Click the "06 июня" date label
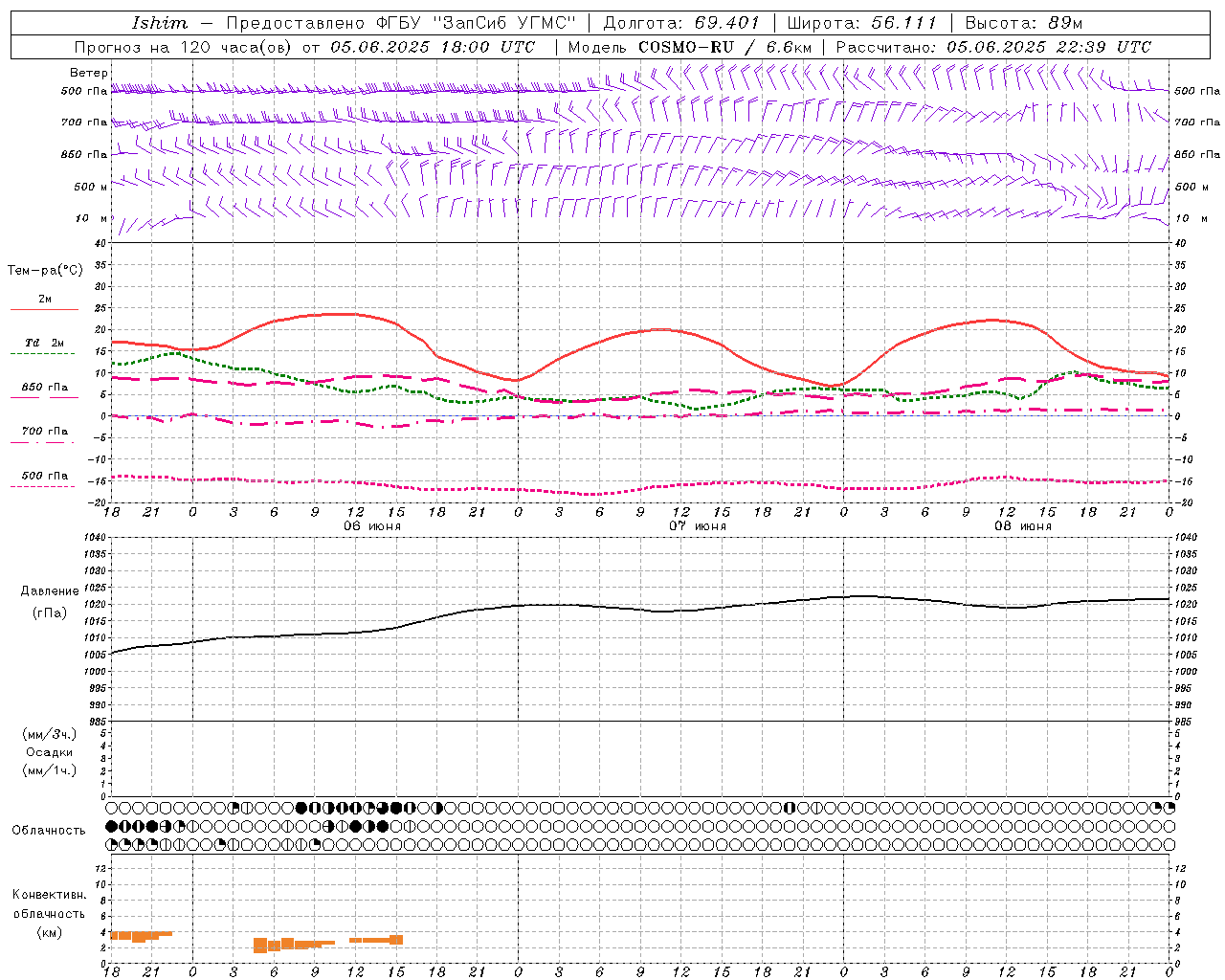 (x=372, y=526)
